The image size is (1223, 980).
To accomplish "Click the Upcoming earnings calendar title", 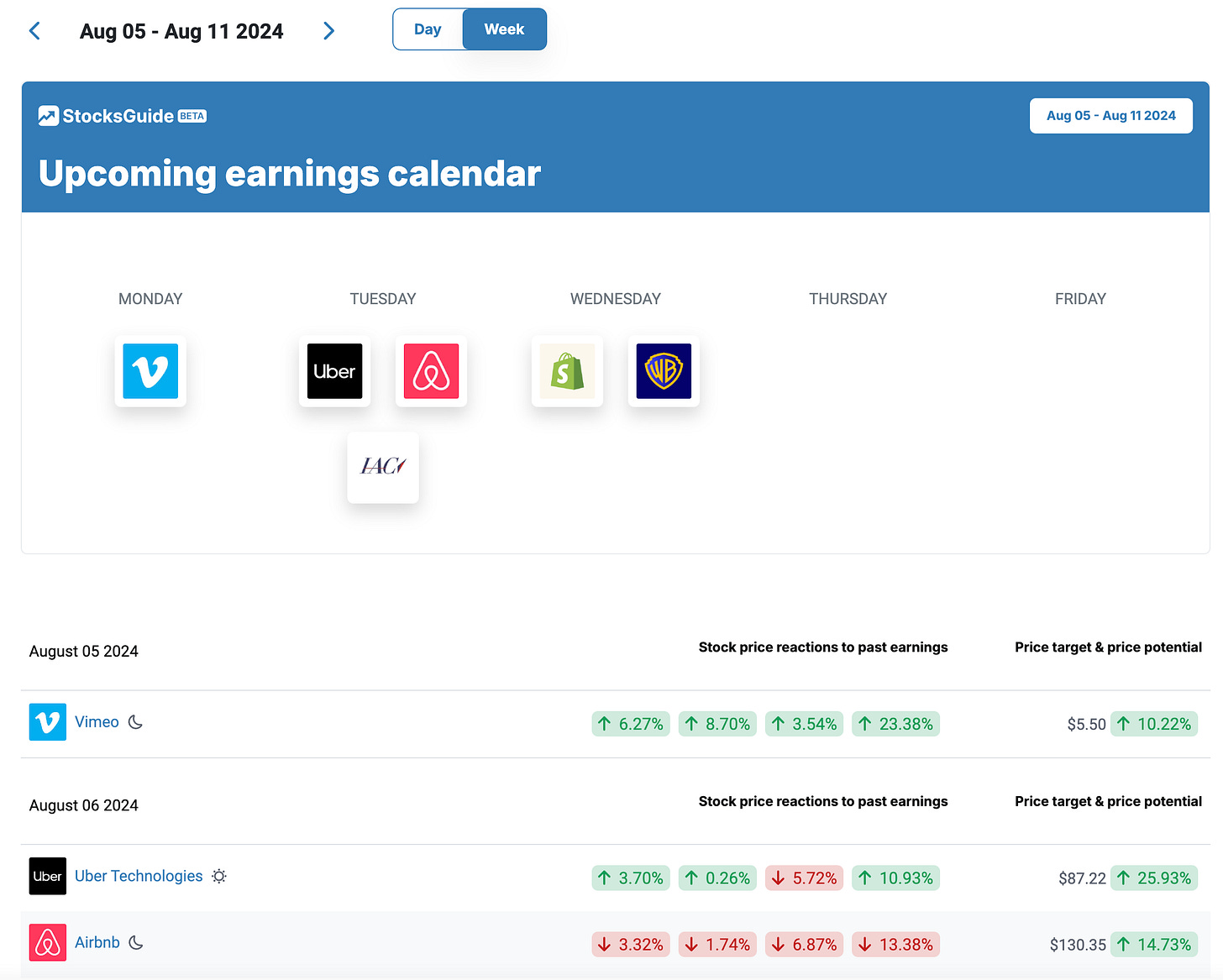I will tap(290, 174).
